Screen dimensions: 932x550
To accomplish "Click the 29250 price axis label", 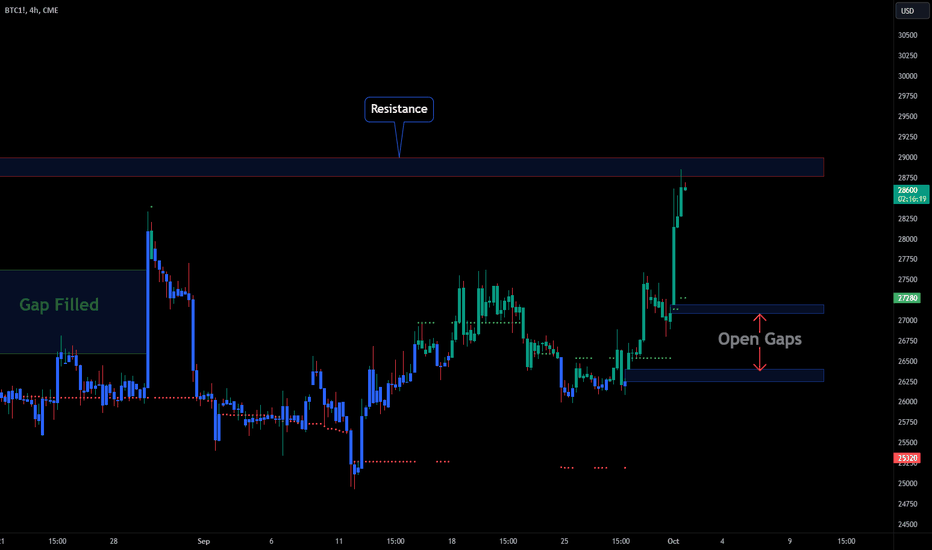I will point(907,137).
